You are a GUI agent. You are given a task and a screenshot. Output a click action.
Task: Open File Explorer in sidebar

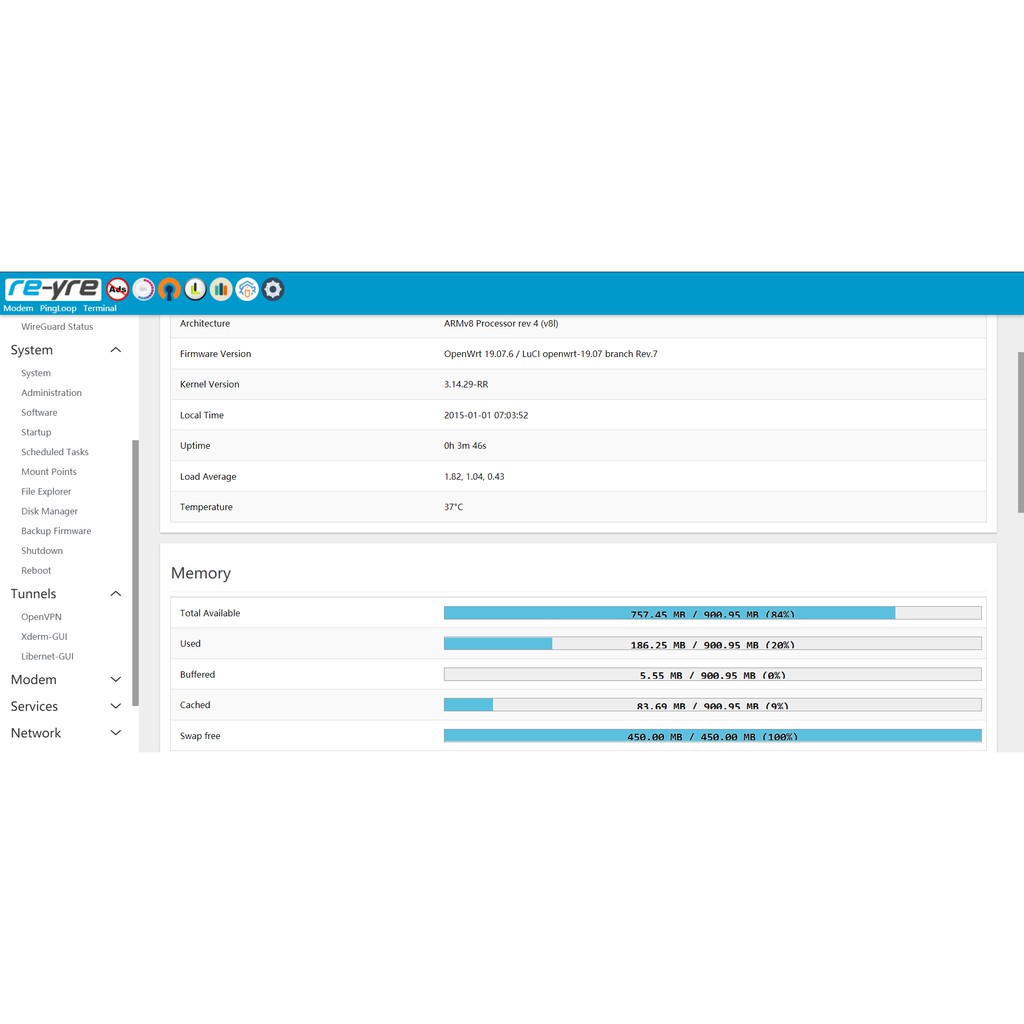coord(46,492)
